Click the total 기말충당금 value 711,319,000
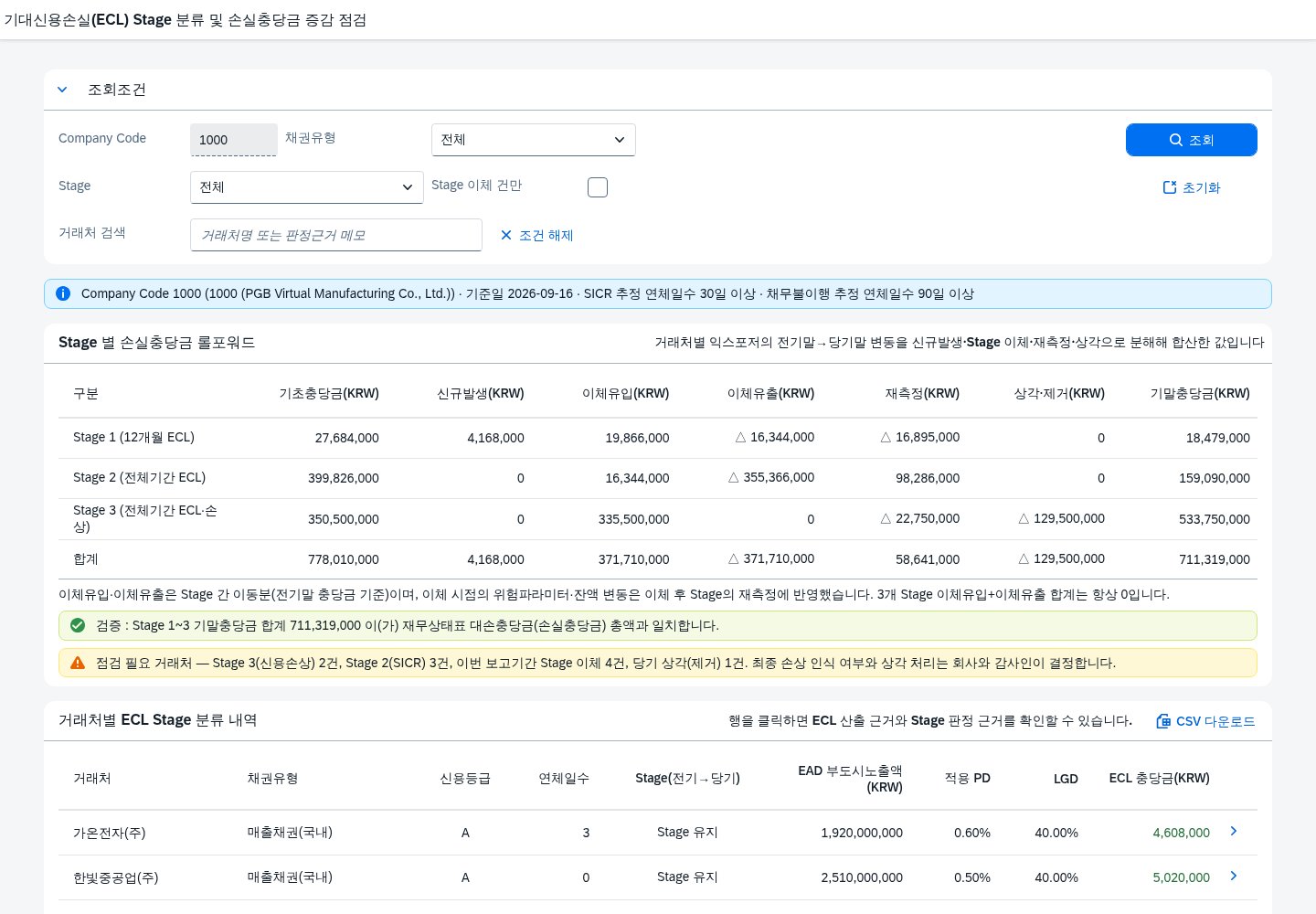The image size is (1316, 914). coord(1215,559)
